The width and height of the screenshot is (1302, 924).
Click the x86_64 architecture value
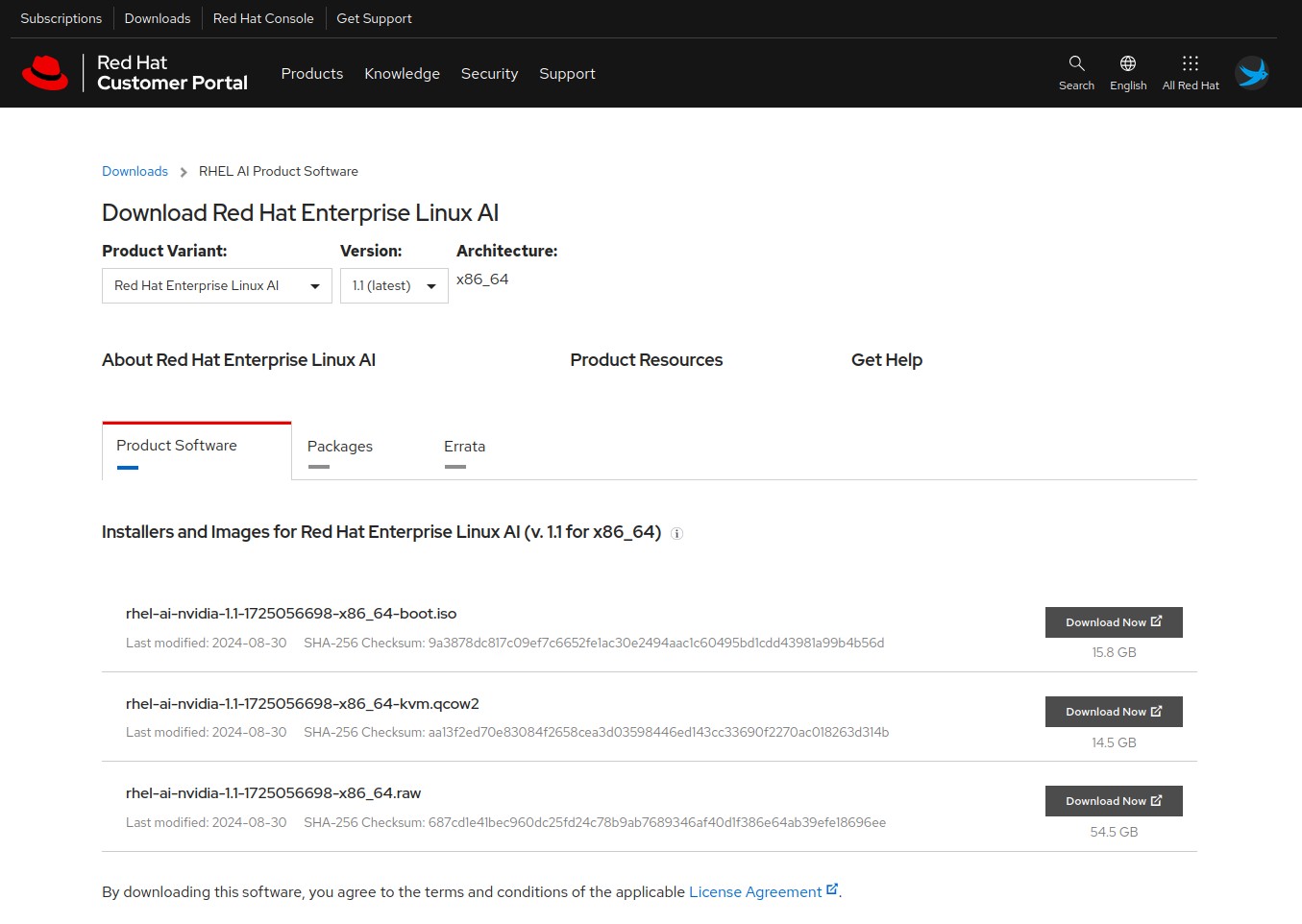coord(482,280)
